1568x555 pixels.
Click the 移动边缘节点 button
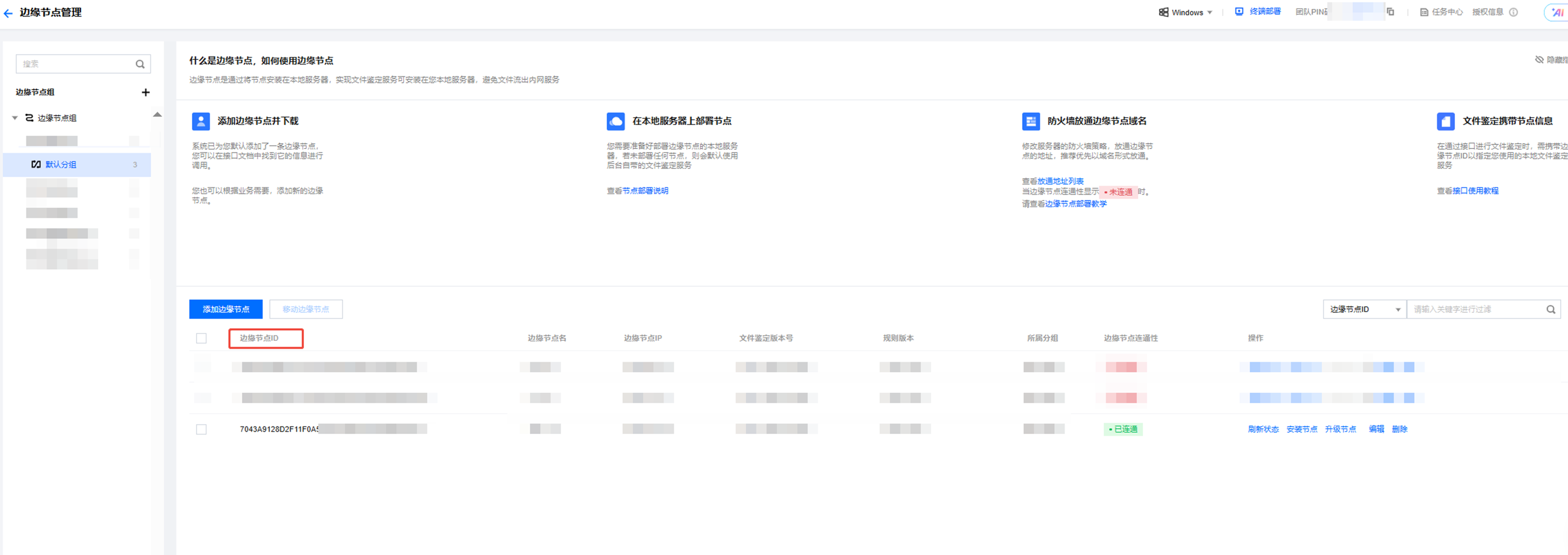coord(306,309)
